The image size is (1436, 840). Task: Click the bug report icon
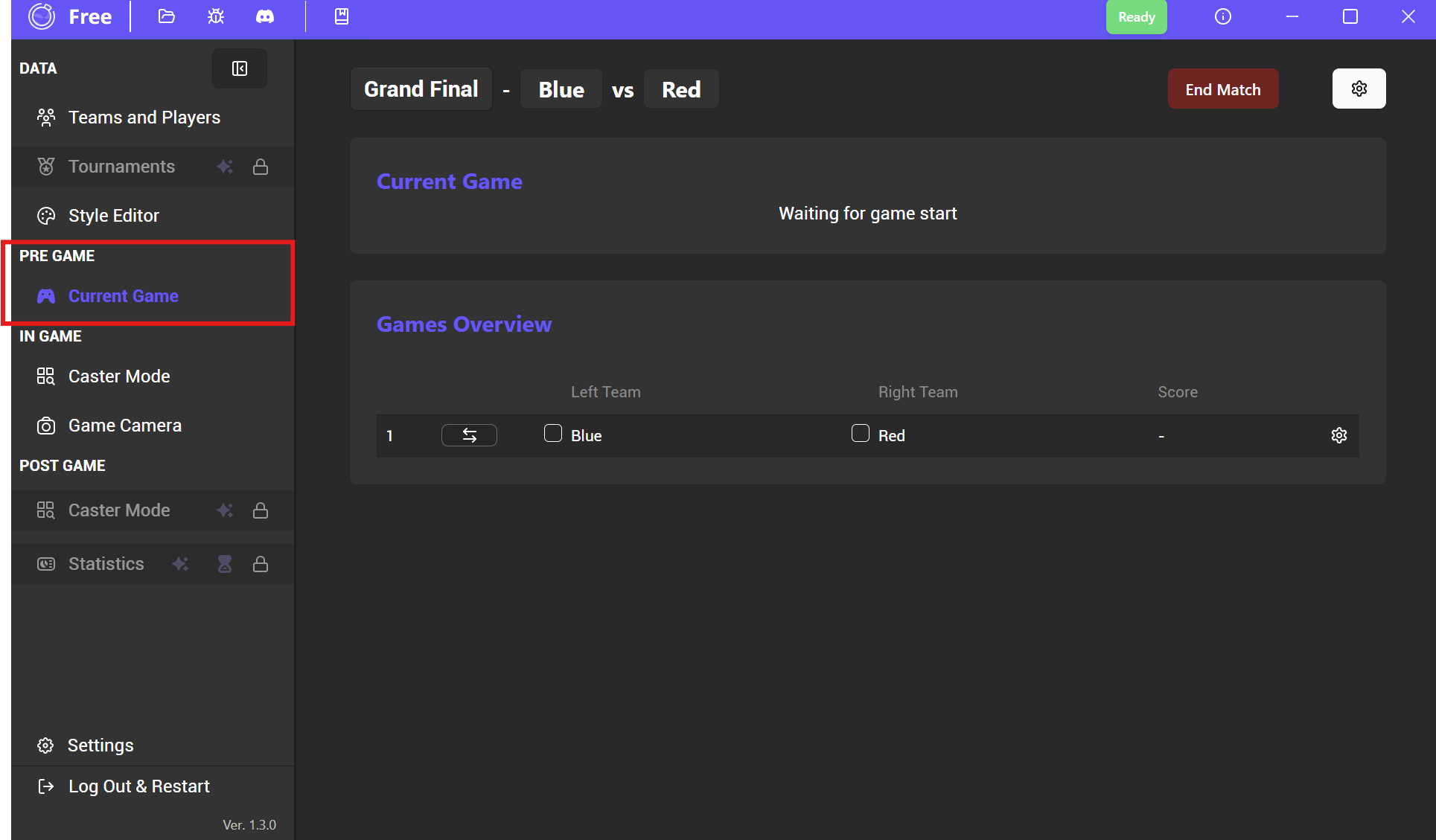coord(216,16)
